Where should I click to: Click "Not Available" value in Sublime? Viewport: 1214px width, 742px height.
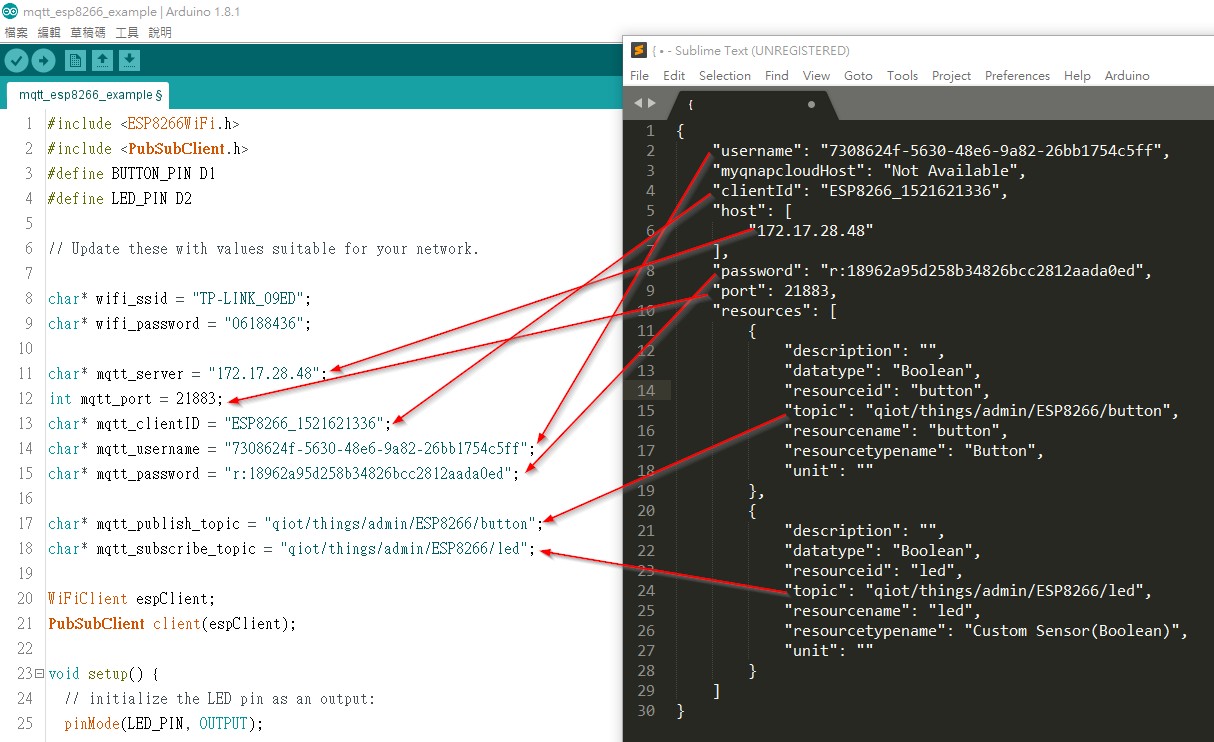pos(949,171)
